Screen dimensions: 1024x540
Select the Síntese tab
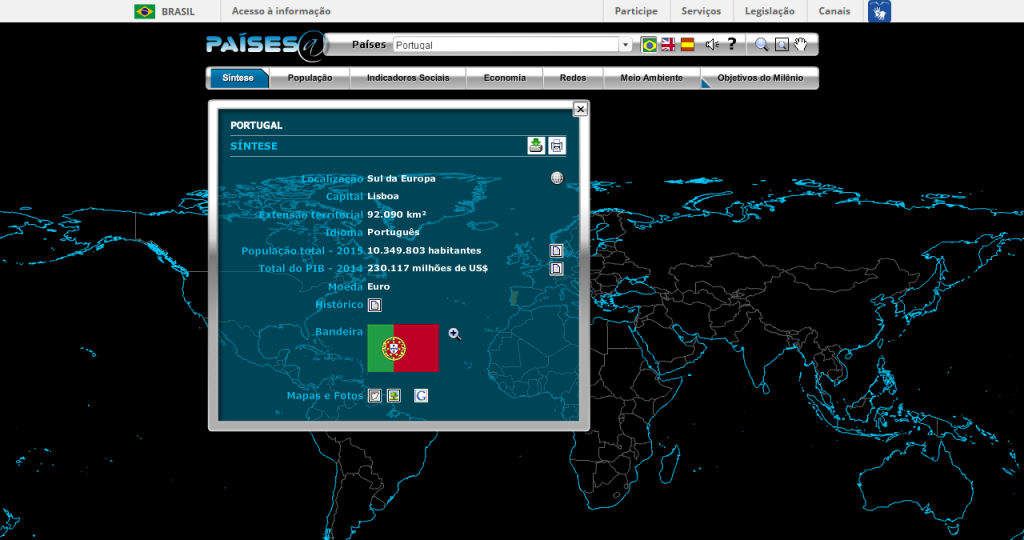(x=238, y=78)
